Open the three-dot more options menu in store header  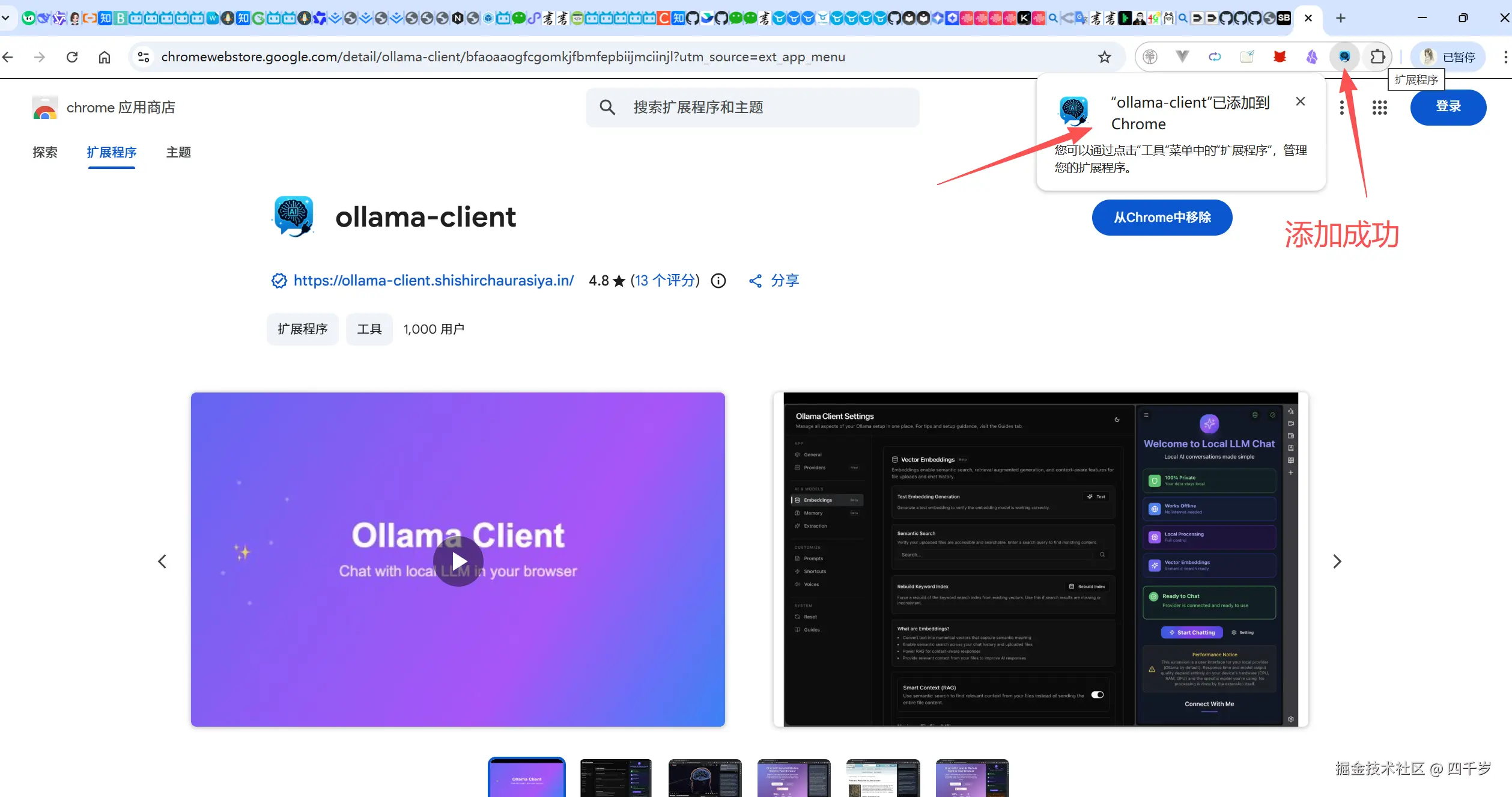tap(1341, 108)
